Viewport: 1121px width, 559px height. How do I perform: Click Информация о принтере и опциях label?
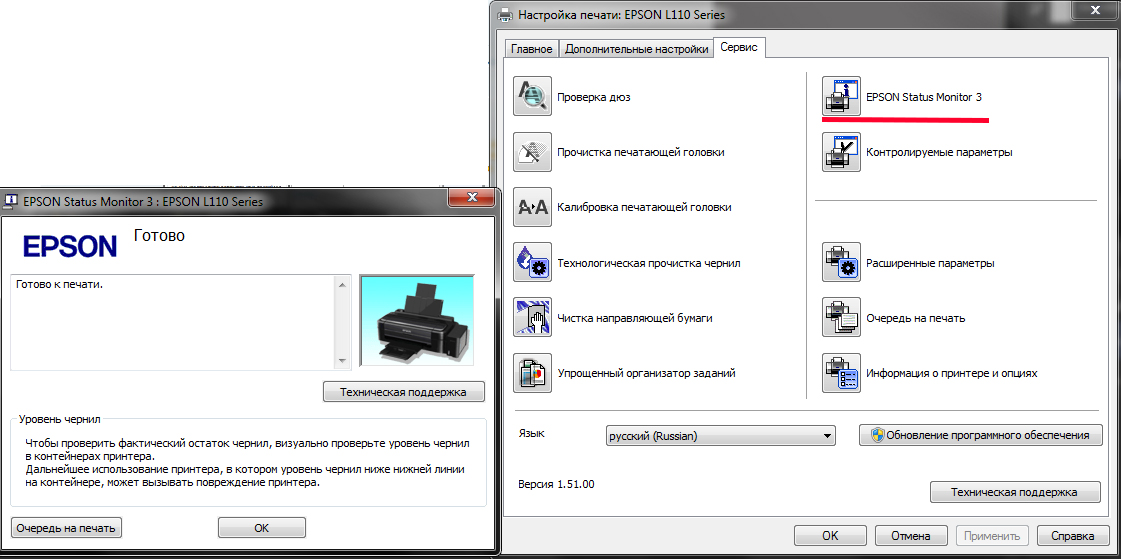952,373
